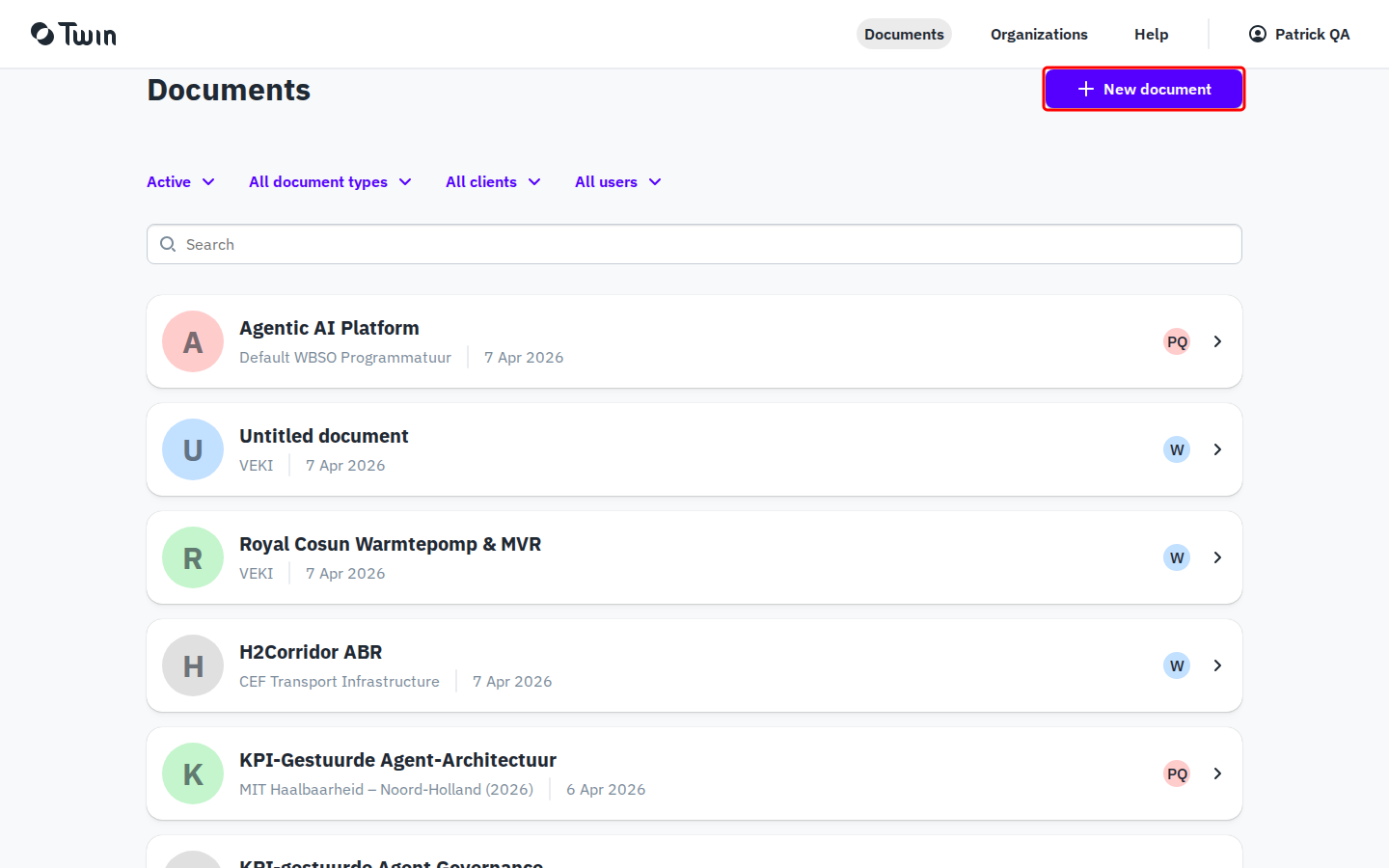The width and height of the screenshot is (1389, 868).
Task: Click the PQ badge on KPI-Gestuurde Agent-Architectuur row
Action: [x=1177, y=773]
